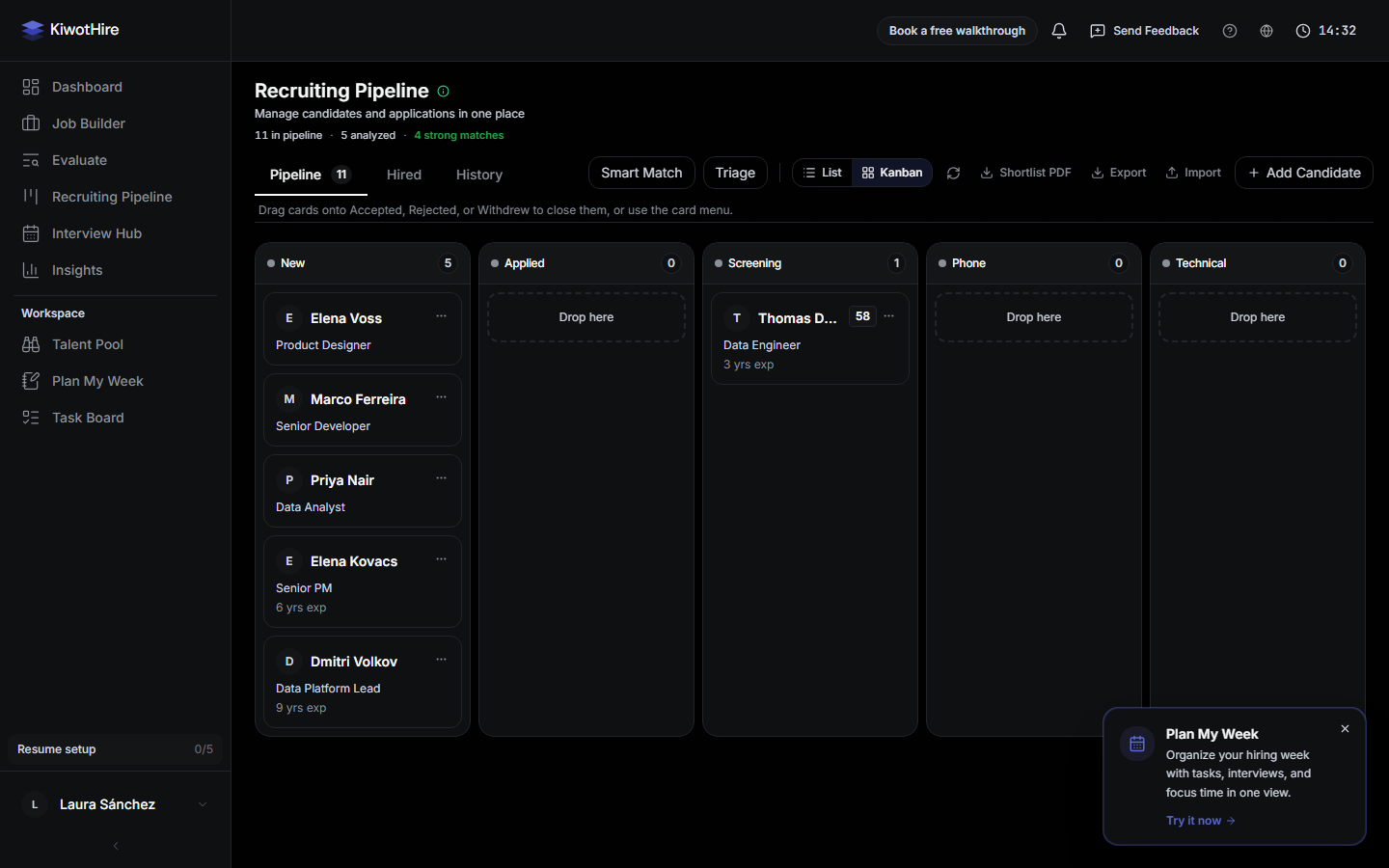Follow the Try it now link

(1200, 821)
